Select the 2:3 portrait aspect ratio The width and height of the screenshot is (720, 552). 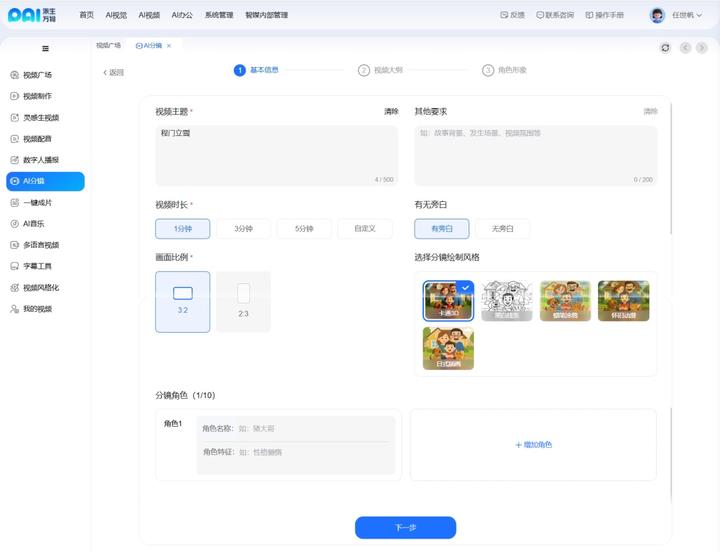pyautogui.click(x=243, y=301)
